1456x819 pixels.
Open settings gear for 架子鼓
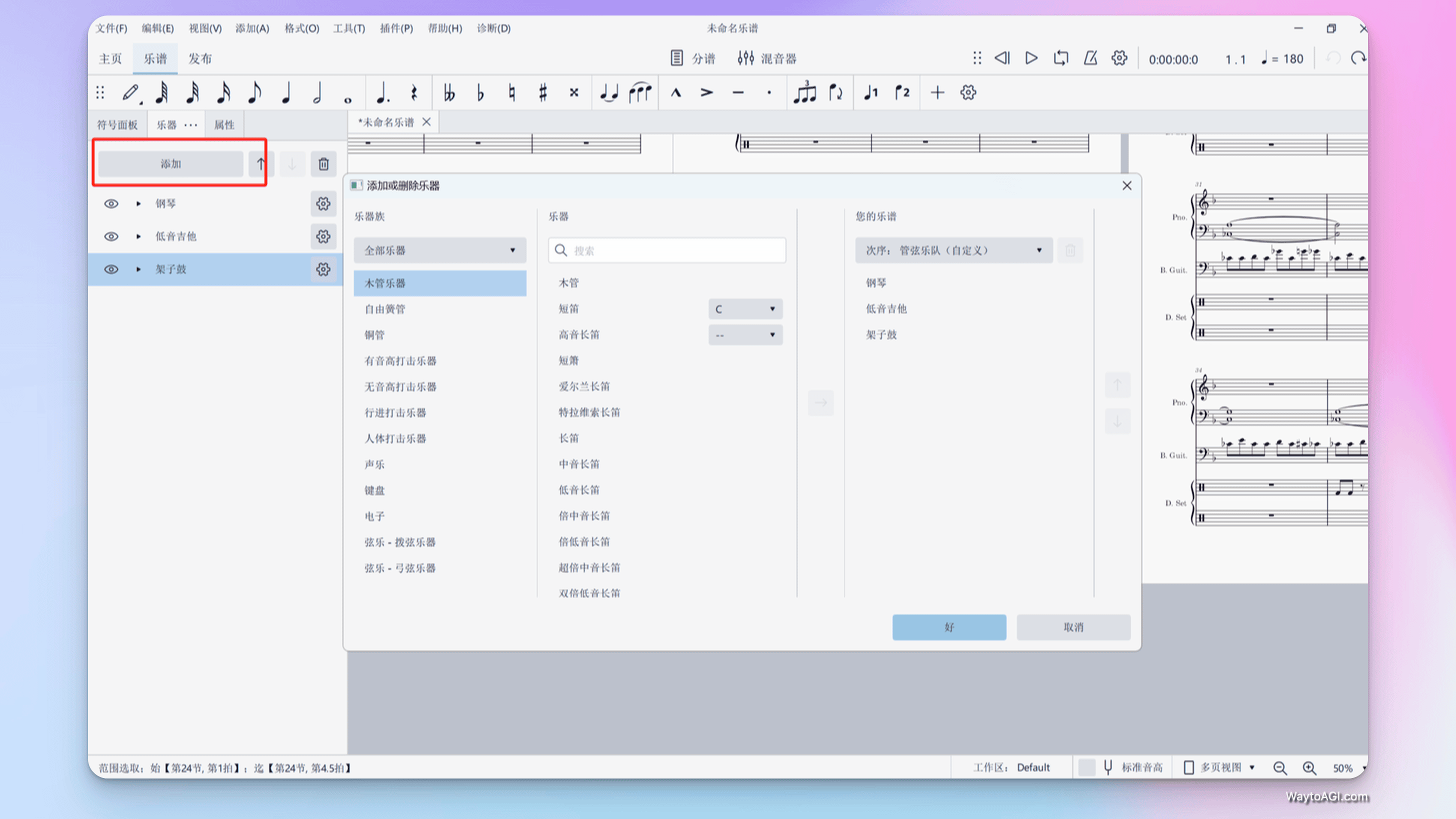pos(323,269)
